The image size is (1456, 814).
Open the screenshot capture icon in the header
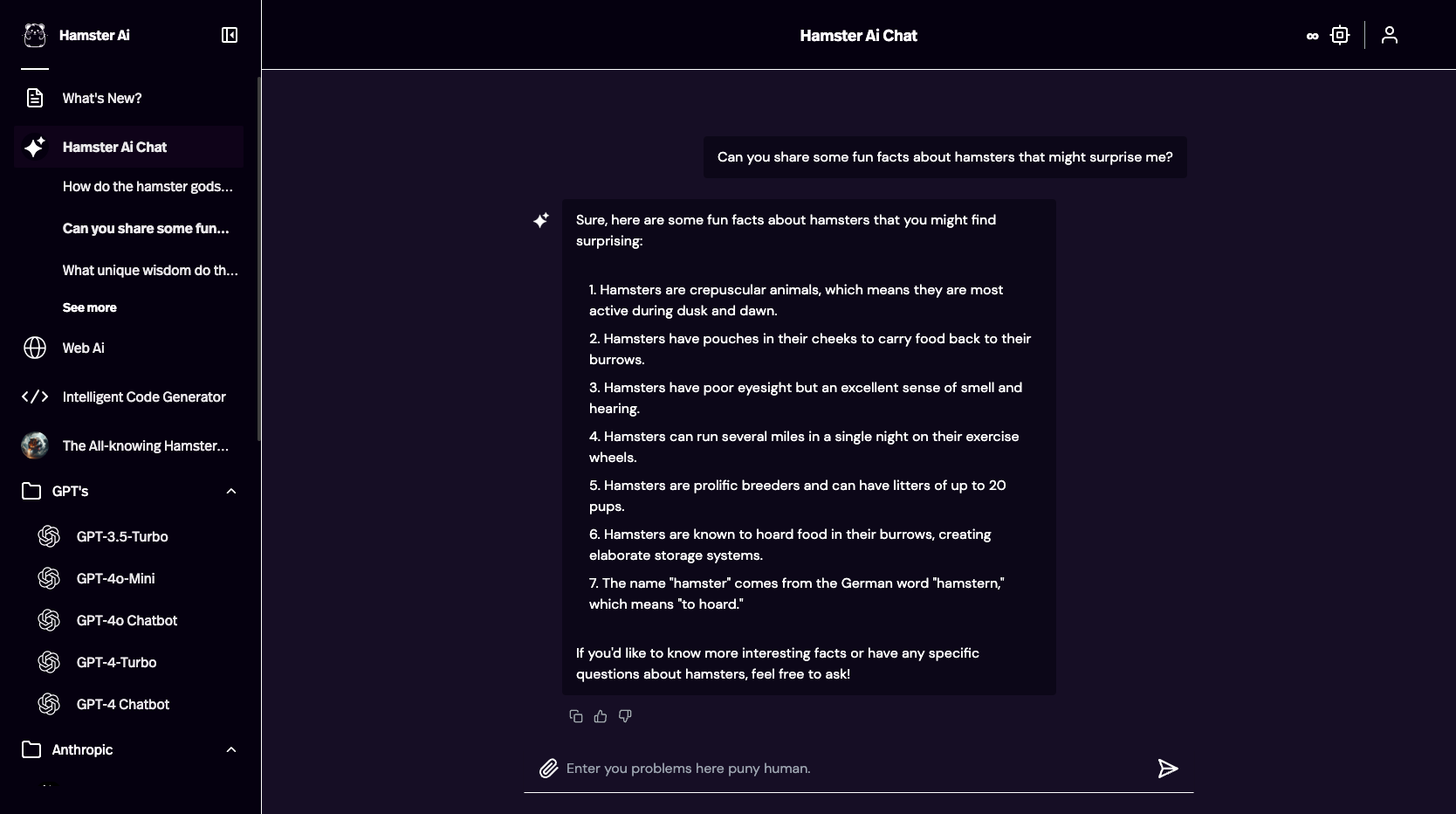click(x=1340, y=35)
